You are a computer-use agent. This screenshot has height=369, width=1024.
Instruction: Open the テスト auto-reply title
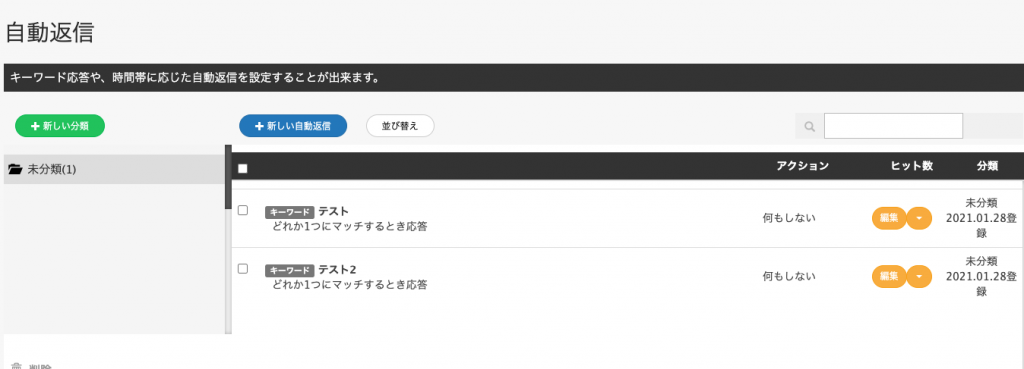(x=333, y=211)
